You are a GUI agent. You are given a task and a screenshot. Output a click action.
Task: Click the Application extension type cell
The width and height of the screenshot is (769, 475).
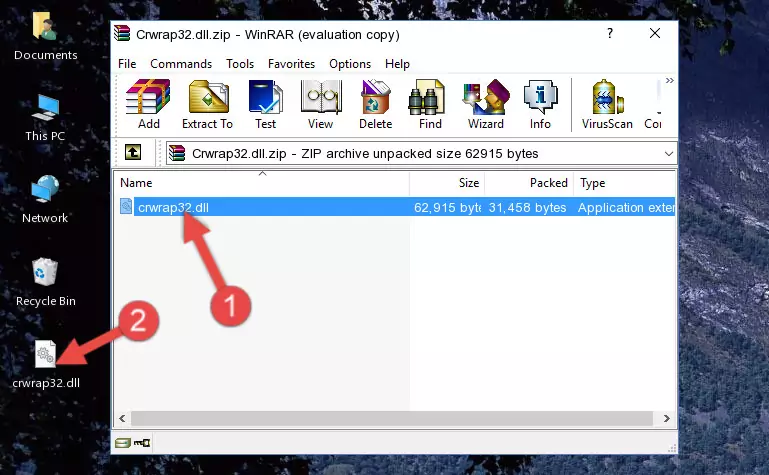click(x=626, y=208)
